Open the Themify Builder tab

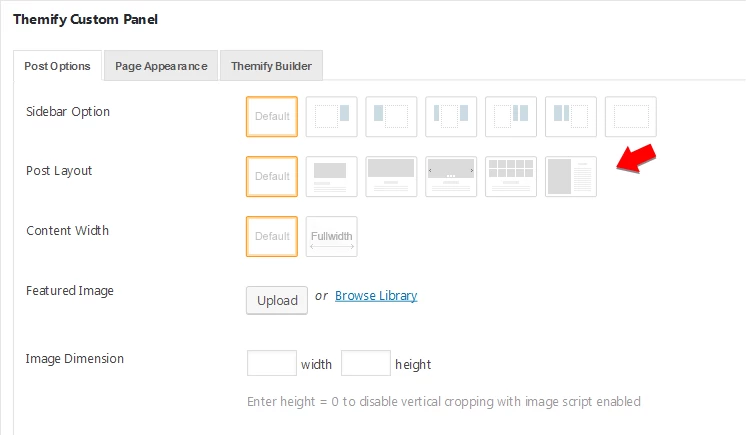coord(272,66)
